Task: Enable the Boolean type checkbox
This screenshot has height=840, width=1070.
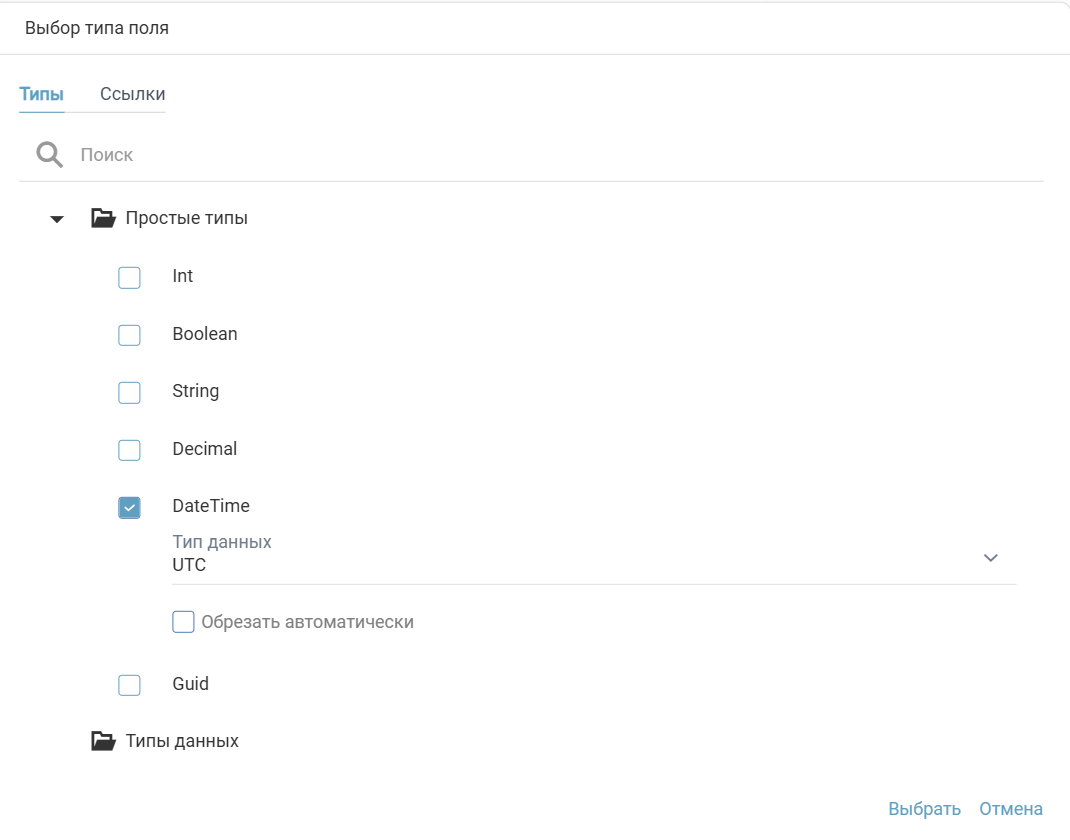Action: click(x=129, y=335)
